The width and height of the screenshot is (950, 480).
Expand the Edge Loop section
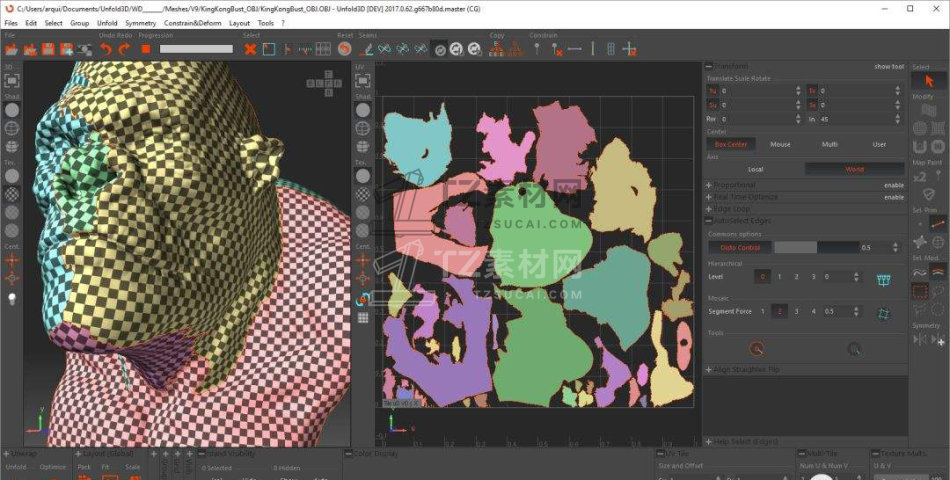point(709,209)
